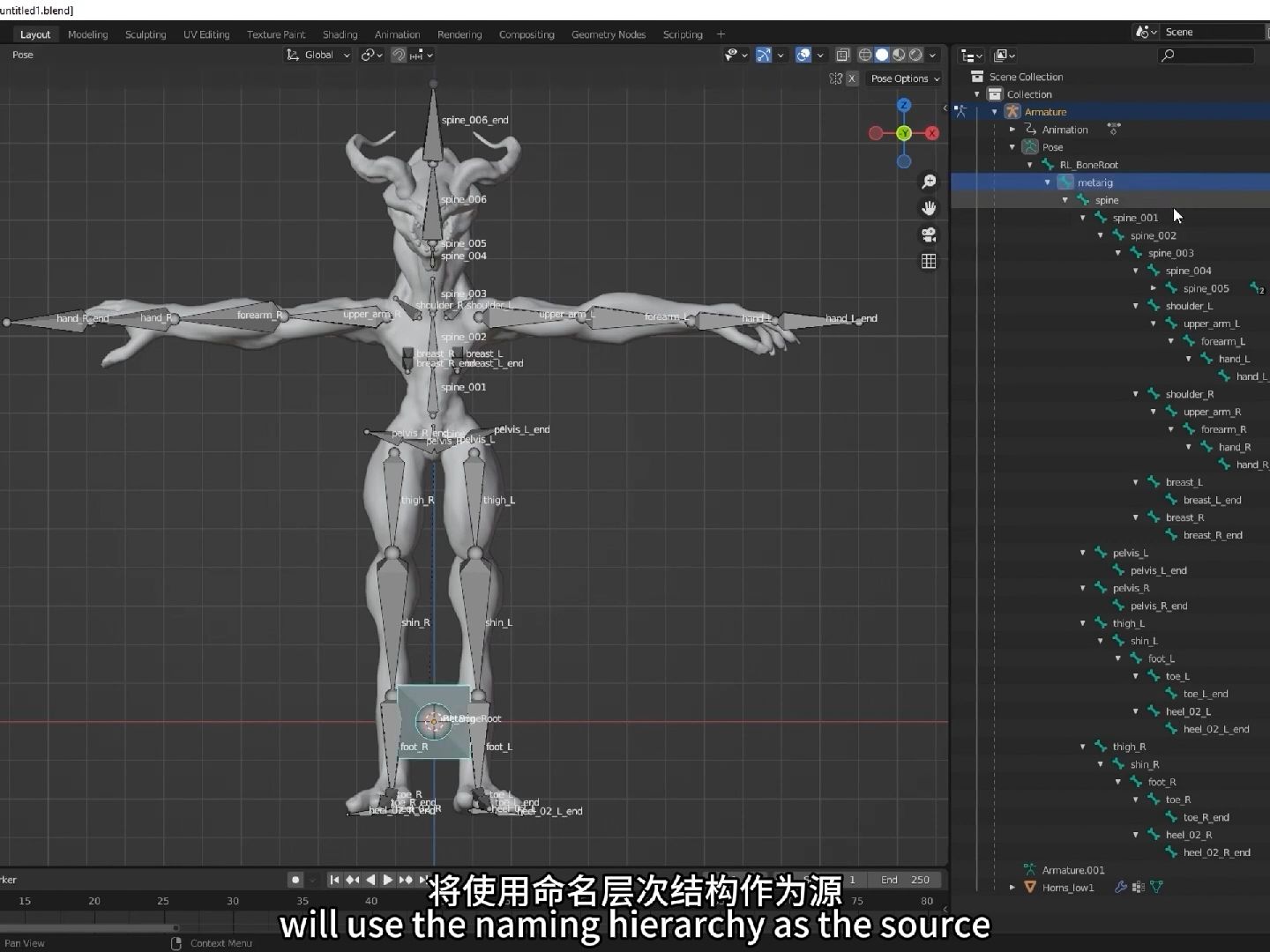The height and width of the screenshot is (952, 1270).
Task: Select the spine_001 bone in outliner
Action: coord(1135,218)
